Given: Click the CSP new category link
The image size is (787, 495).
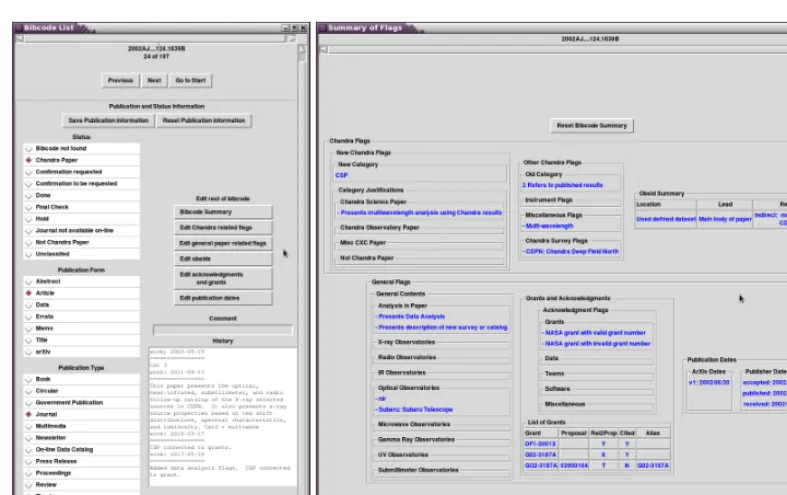Looking at the screenshot, I should 341,175.
